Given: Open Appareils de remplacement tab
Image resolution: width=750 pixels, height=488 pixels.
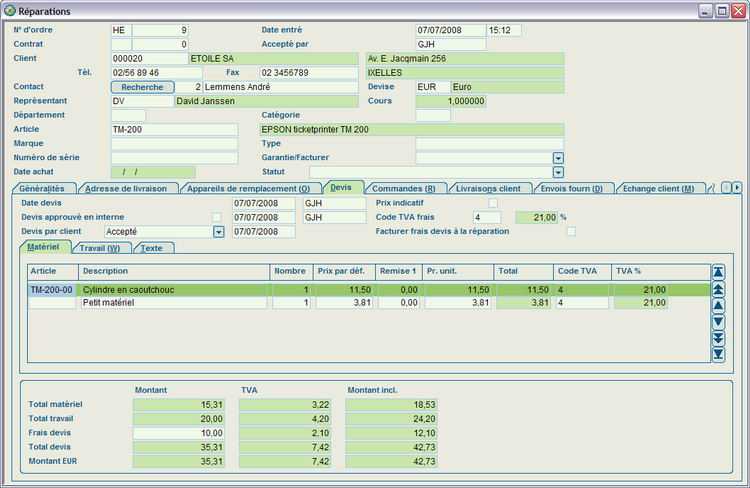Looking at the screenshot, I should tap(248, 189).
